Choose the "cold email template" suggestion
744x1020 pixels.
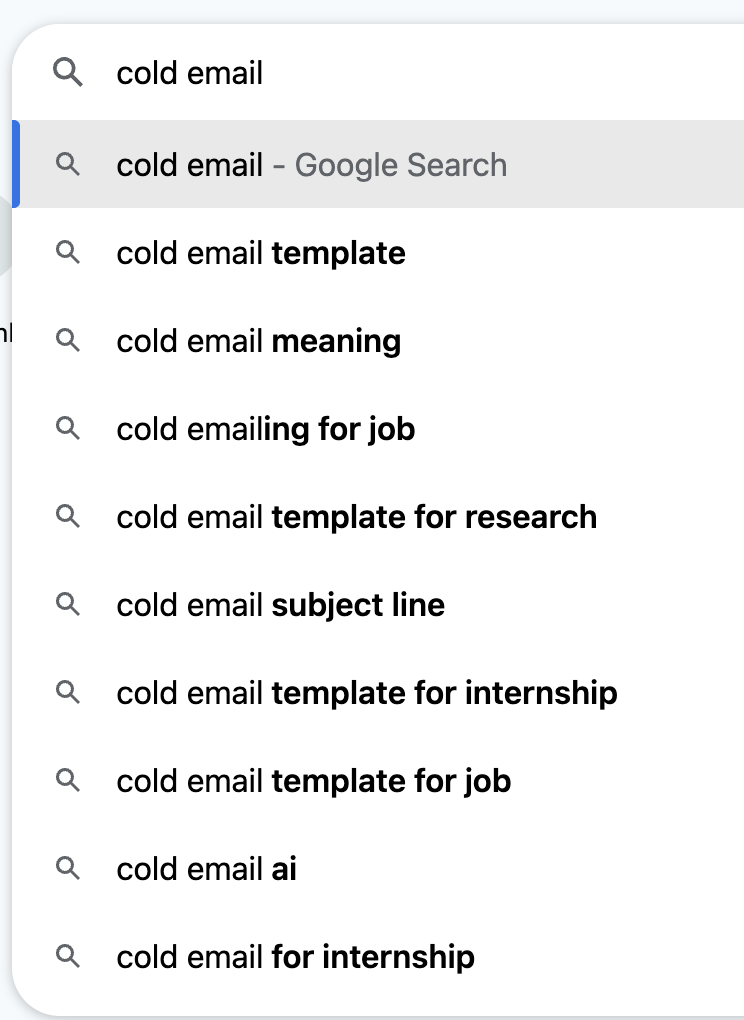click(261, 253)
